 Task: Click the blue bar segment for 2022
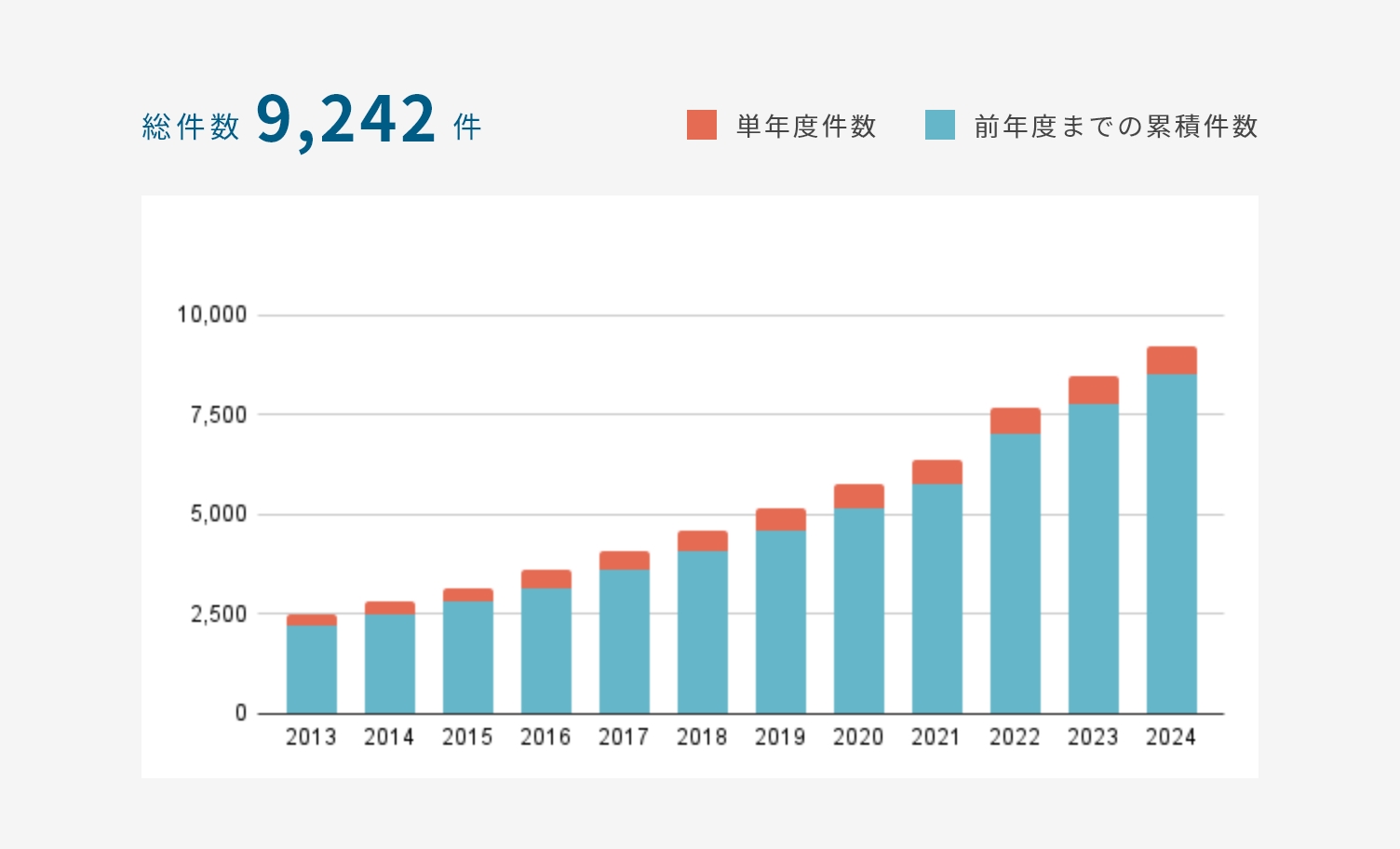pos(1016,573)
